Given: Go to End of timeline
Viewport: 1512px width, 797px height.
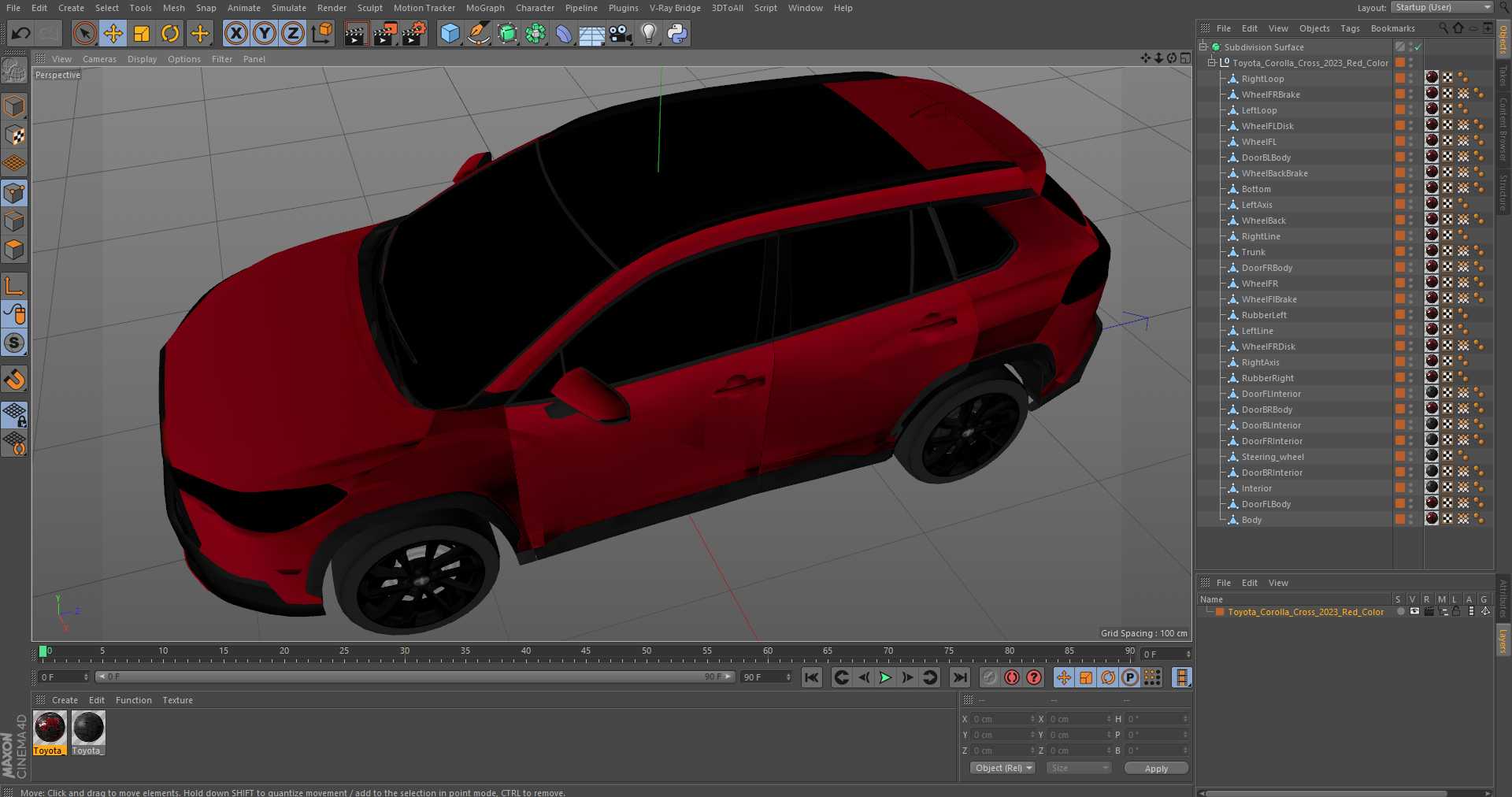Looking at the screenshot, I should click(959, 677).
